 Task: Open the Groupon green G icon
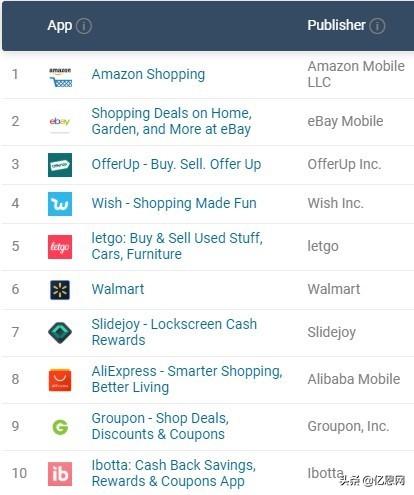coord(60,427)
